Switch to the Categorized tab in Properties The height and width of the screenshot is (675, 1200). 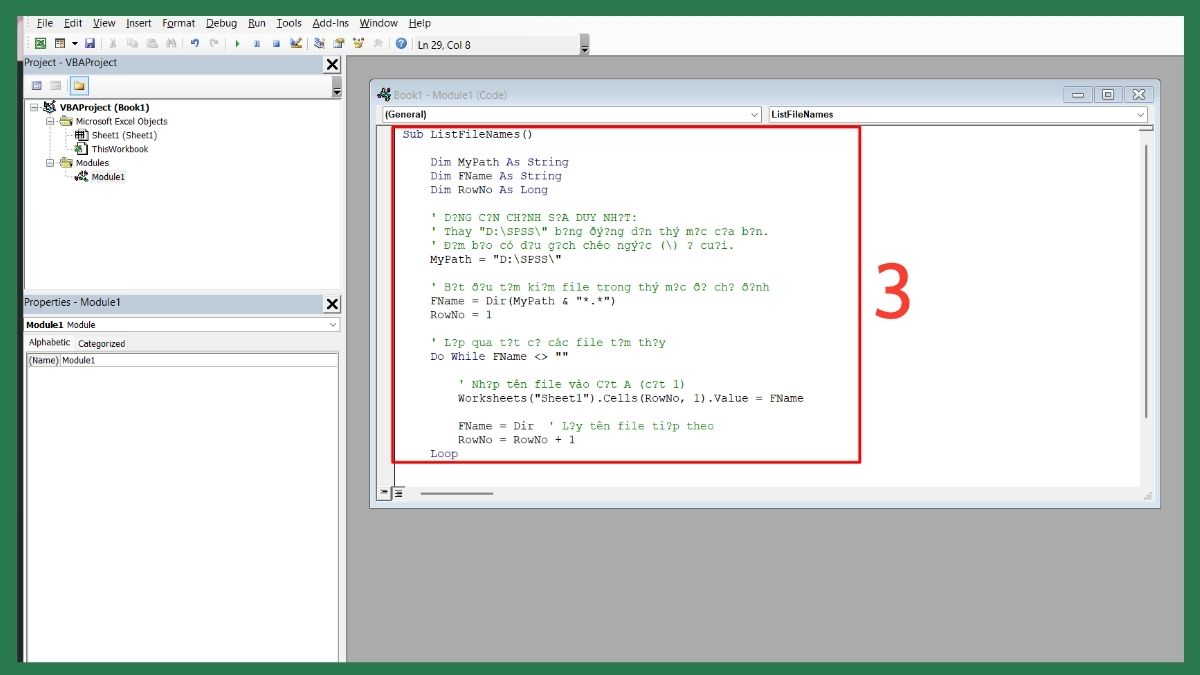coord(101,343)
